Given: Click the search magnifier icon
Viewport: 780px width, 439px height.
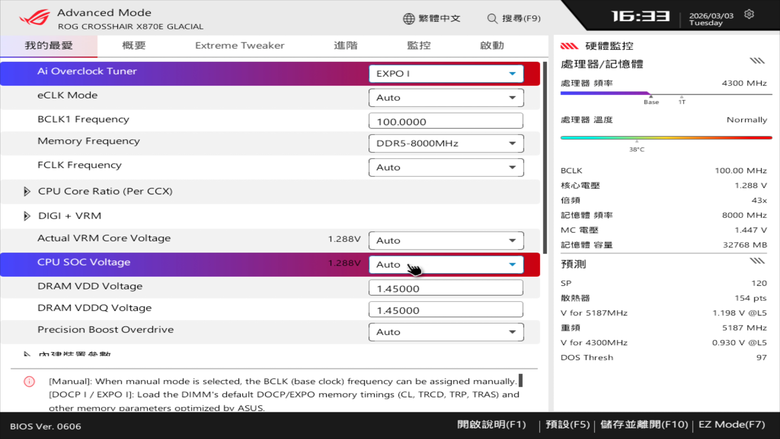Looking at the screenshot, I should [x=492, y=18].
